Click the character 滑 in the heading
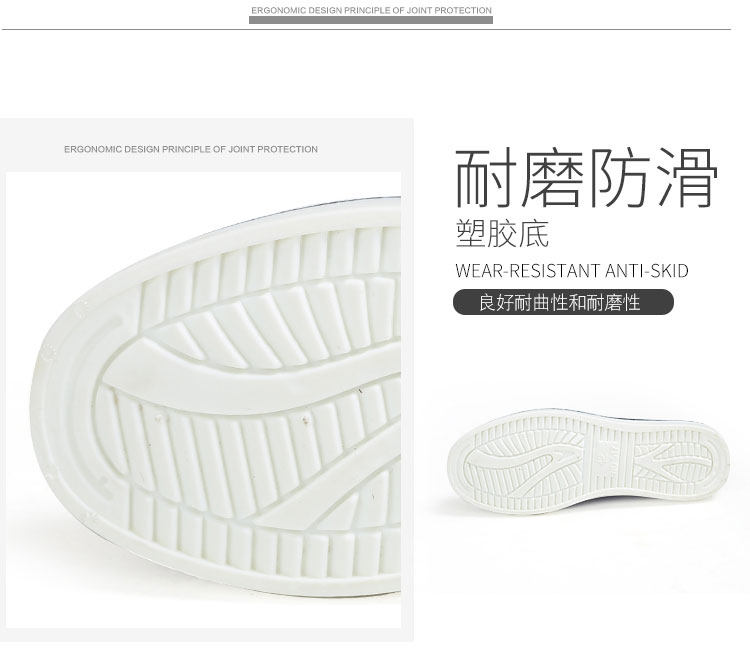 pyautogui.click(x=687, y=178)
